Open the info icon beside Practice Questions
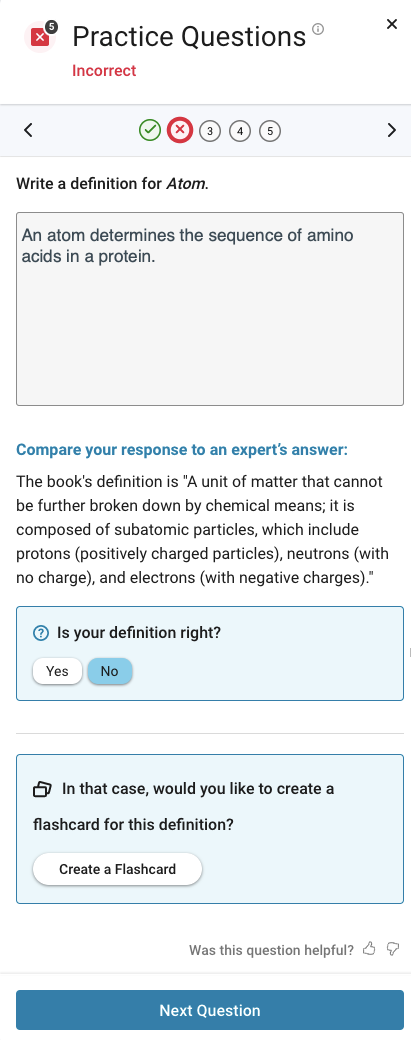The width and height of the screenshot is (411, 1040). [318, 29]
